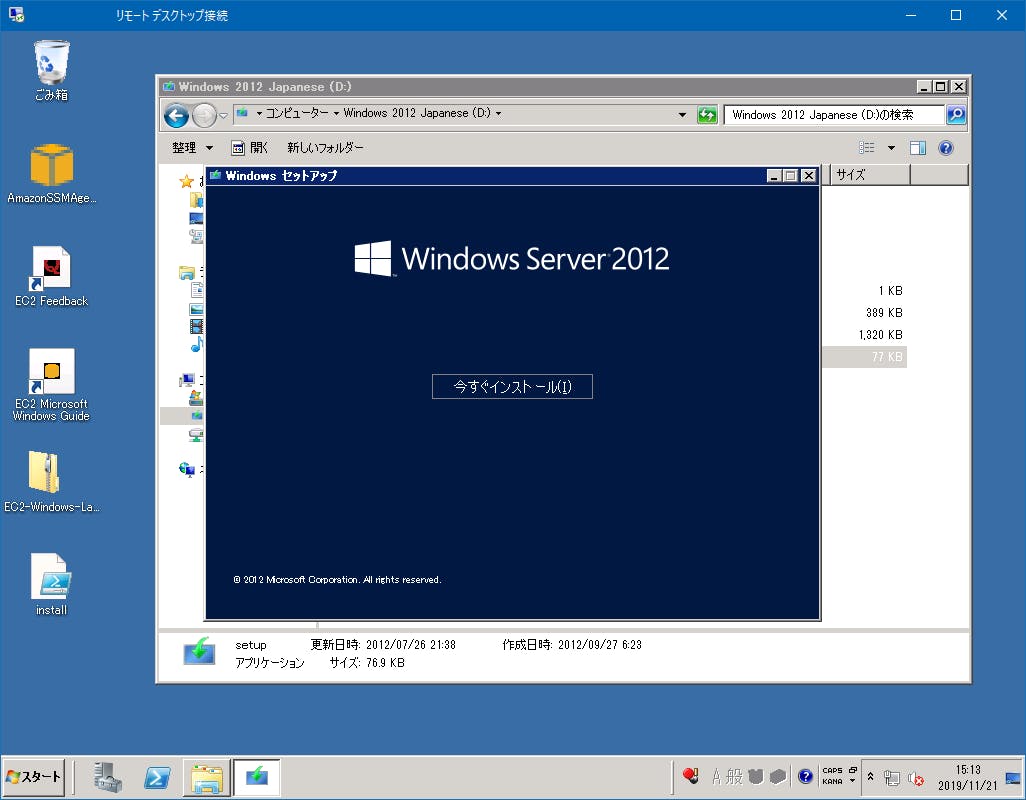The width and height of the screenshot is (1026, 800).
Task: Close the Windows セットアップ dialog
Action: pyautogui.click(x=809, y=175)
